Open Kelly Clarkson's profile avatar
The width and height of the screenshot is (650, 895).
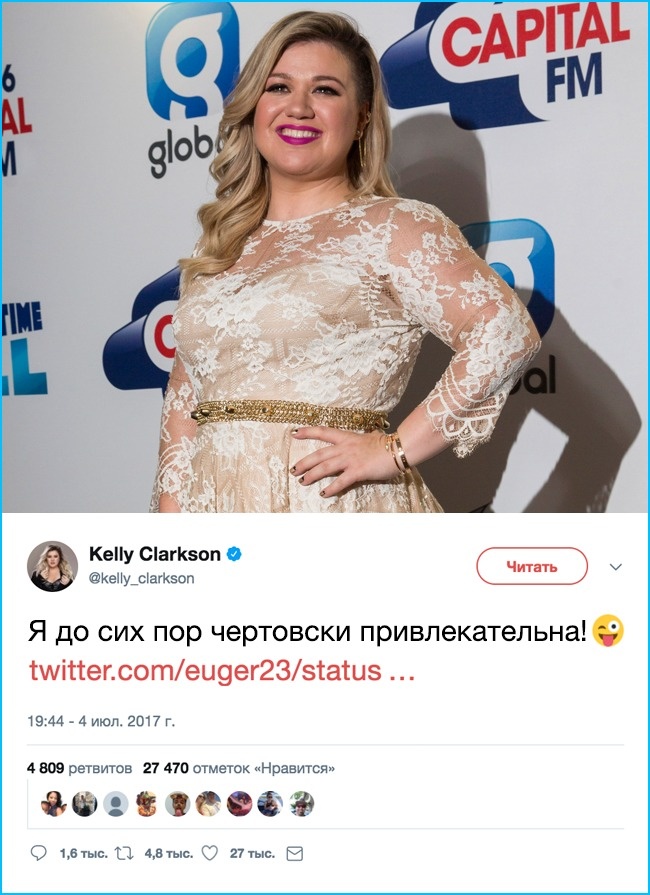coord(53,566)
